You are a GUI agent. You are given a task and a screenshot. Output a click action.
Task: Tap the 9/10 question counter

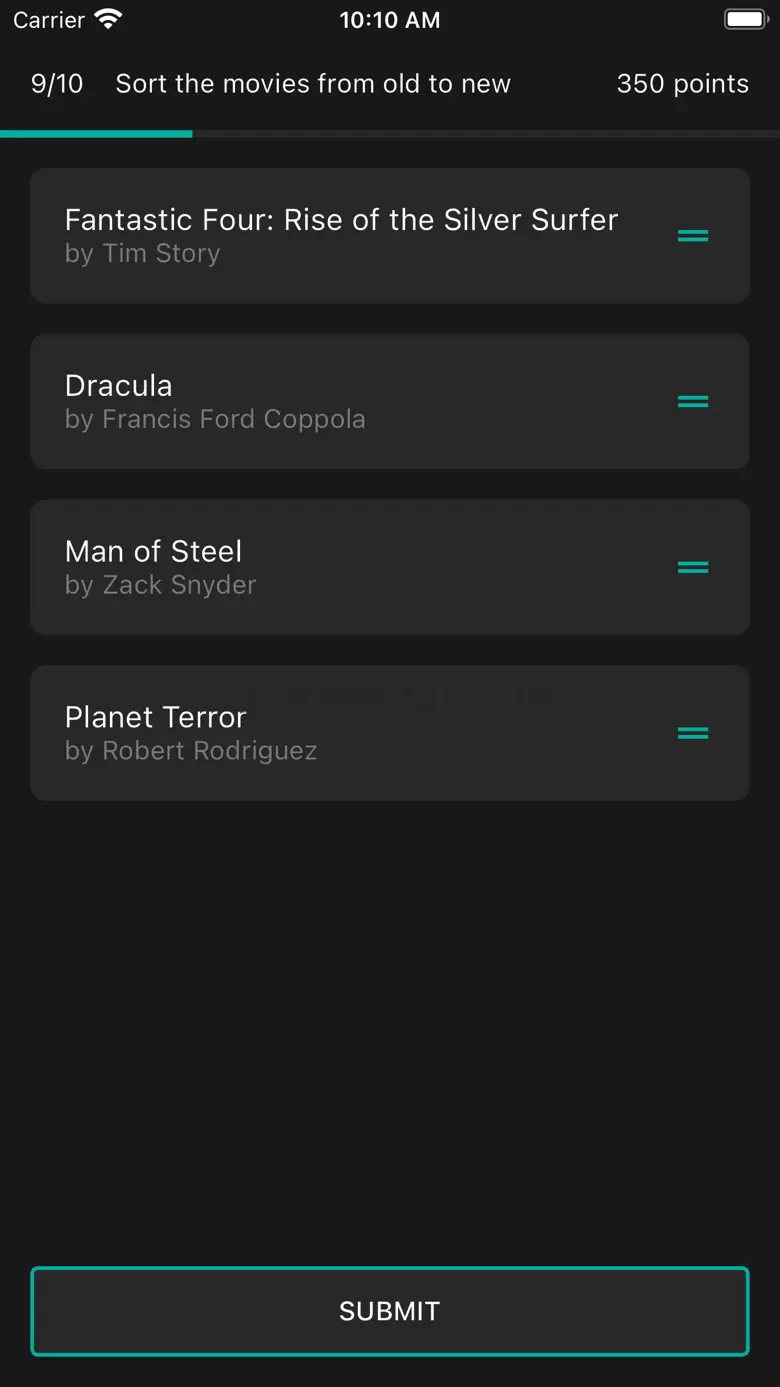pyautogui.click(x=57, y=84)
